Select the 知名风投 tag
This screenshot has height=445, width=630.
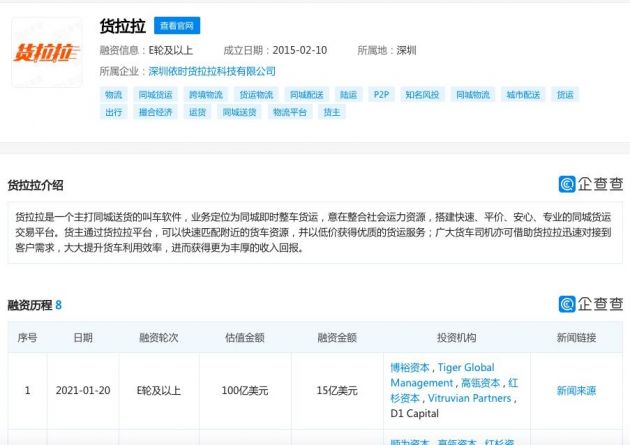[x=422, y=95]
